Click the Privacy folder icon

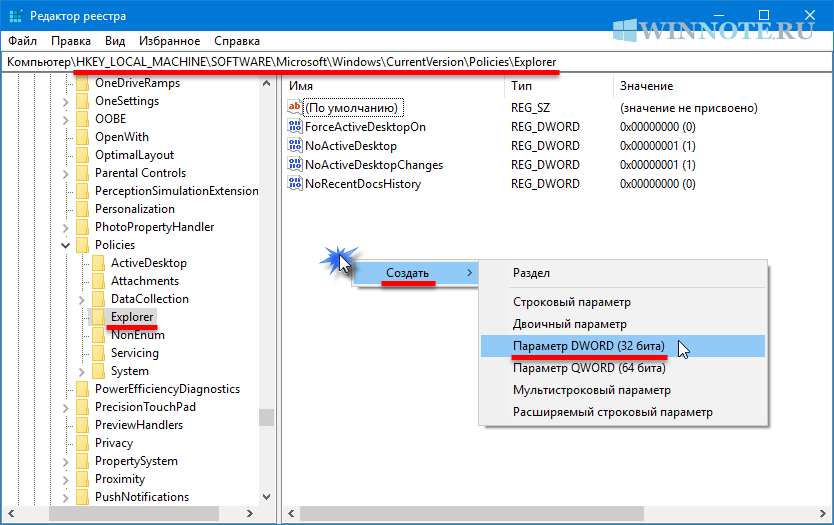(x=82, y=443)
